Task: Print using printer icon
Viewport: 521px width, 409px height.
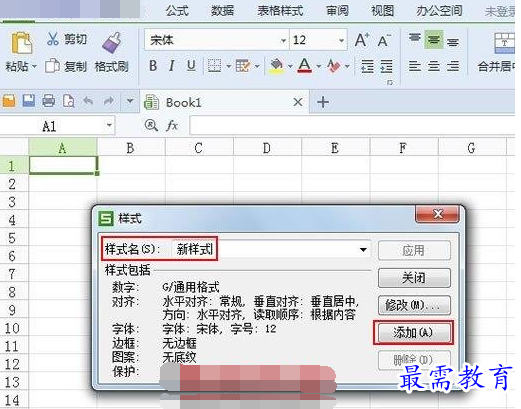Action: tap(49, 101)
